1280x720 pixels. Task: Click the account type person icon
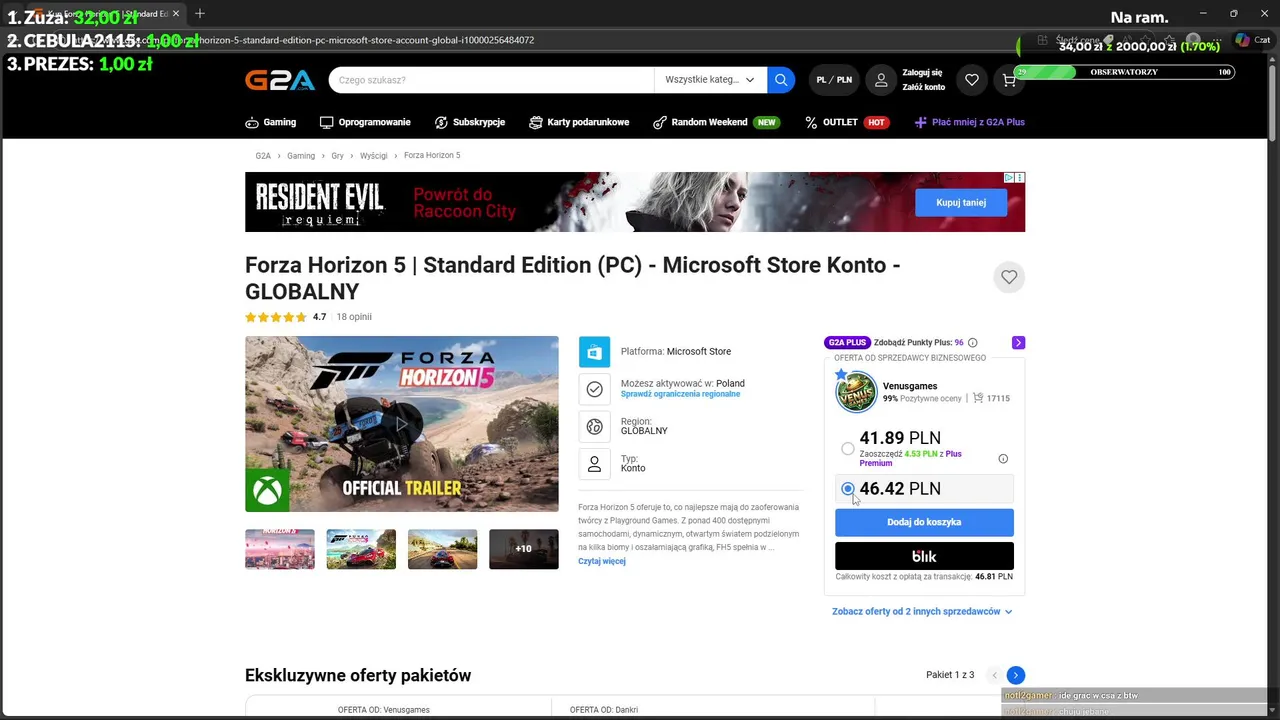pyautogui.click(x=594, y=464)
